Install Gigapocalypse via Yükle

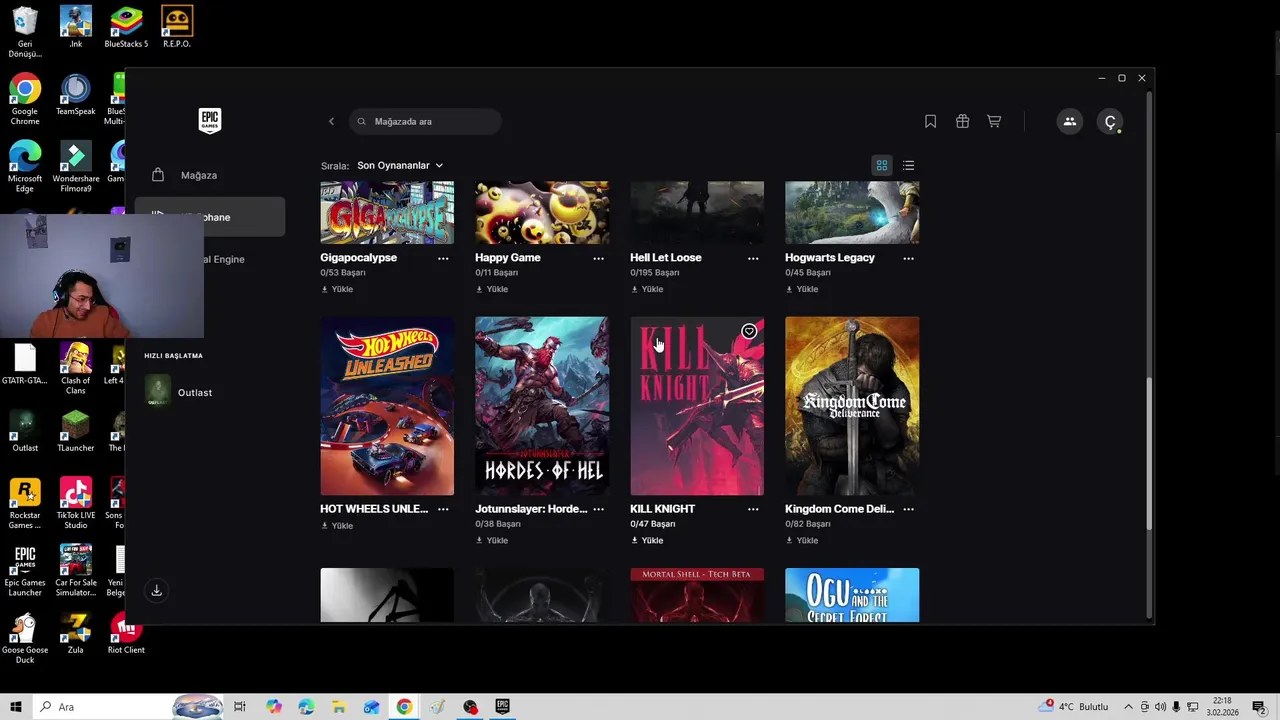pyautogui.click(x=337, y=289)
